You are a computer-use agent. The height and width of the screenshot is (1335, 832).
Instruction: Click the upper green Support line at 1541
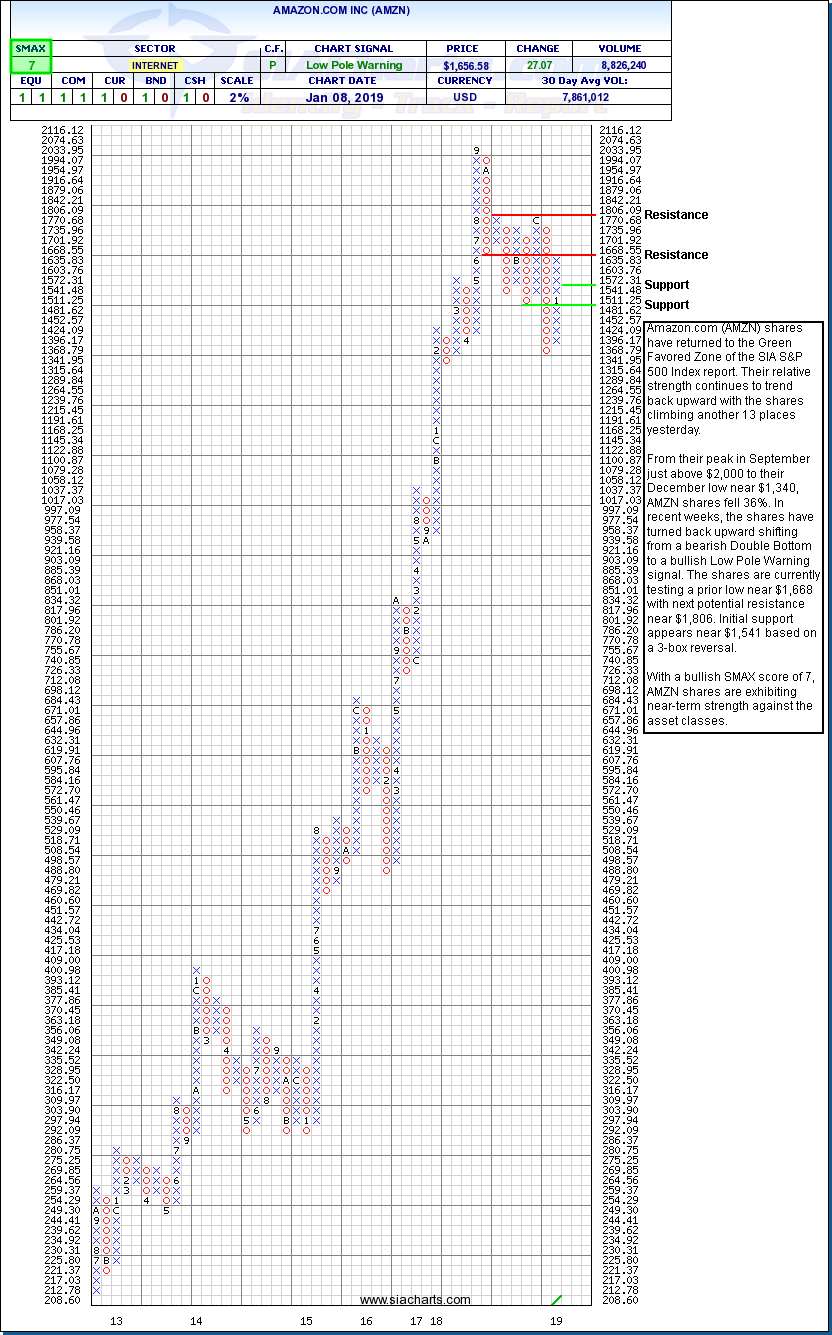582,285
